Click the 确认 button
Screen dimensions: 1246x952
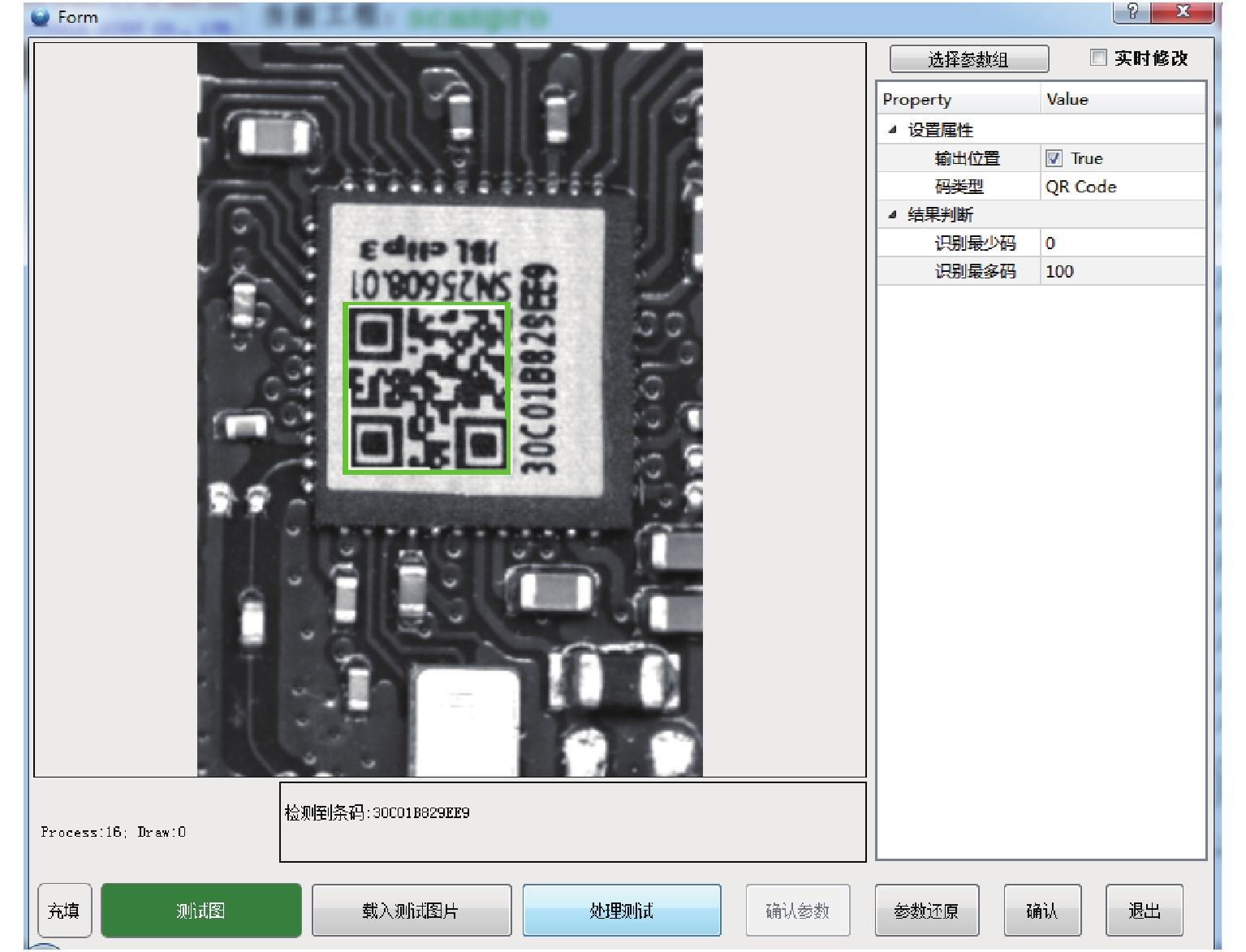click(x=1042, y=911)
